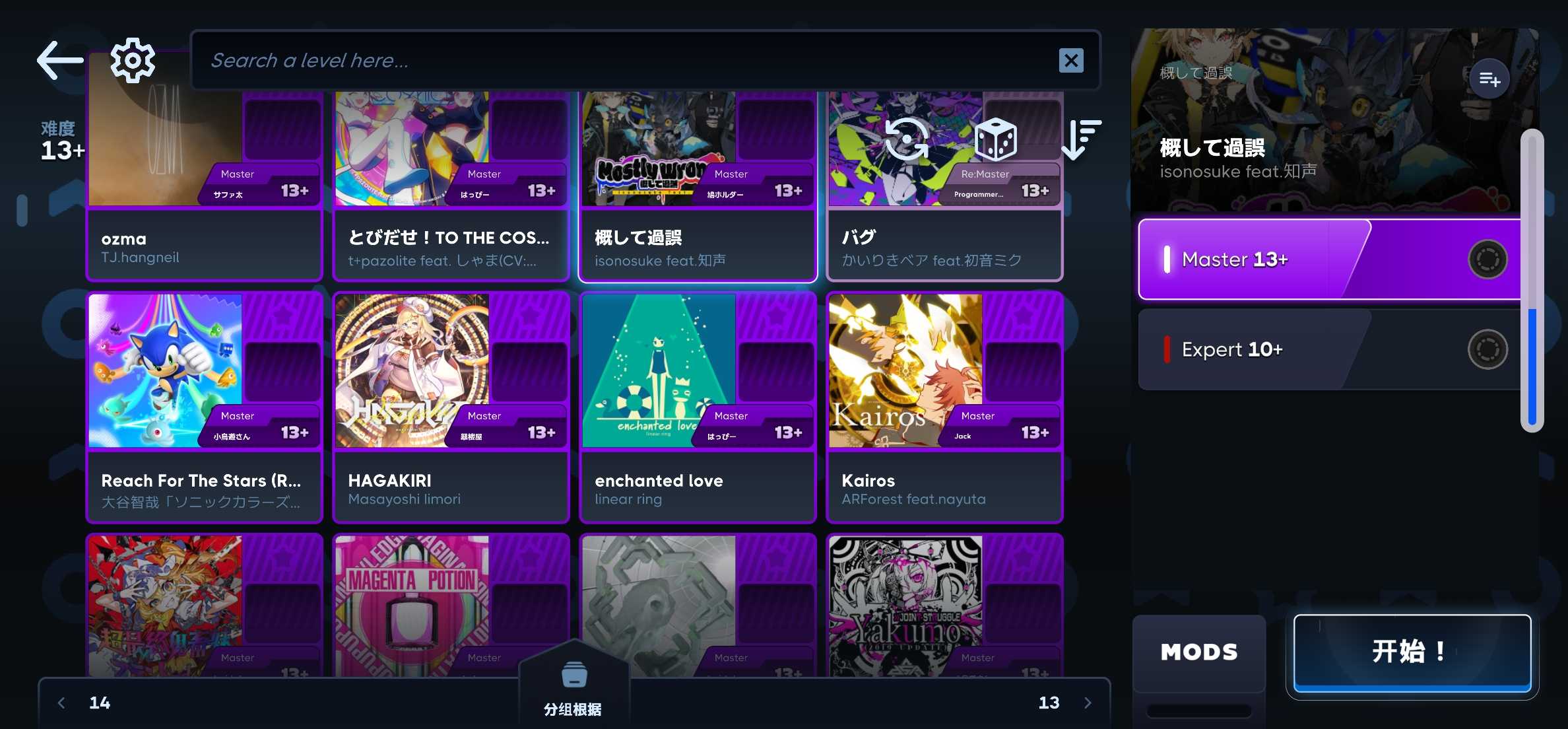Start the level with 开始！button

[1412, 653]
